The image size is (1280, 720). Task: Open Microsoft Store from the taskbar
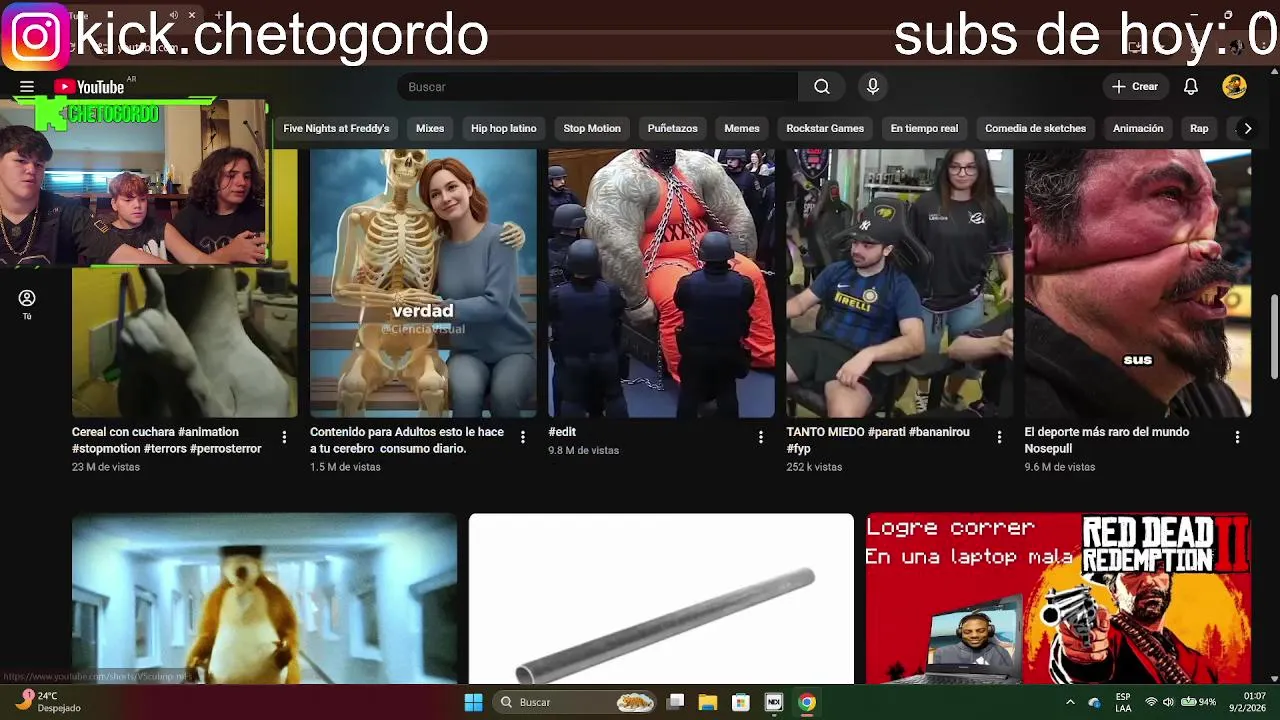(741, 702)
